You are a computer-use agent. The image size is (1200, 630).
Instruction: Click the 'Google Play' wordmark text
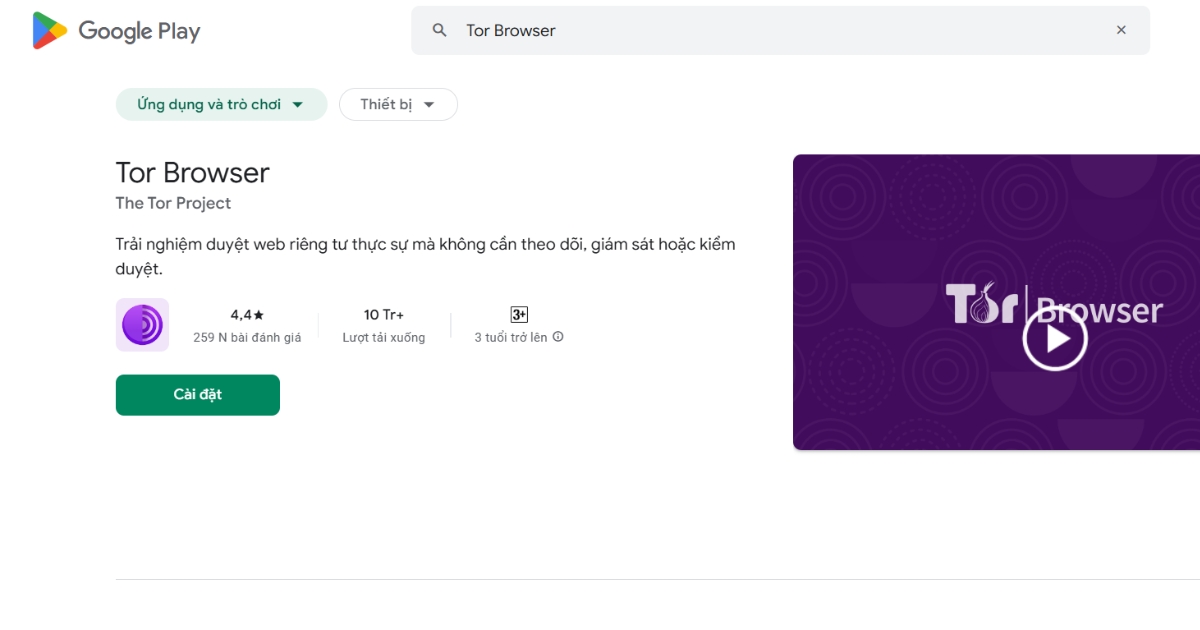(139, 31)
